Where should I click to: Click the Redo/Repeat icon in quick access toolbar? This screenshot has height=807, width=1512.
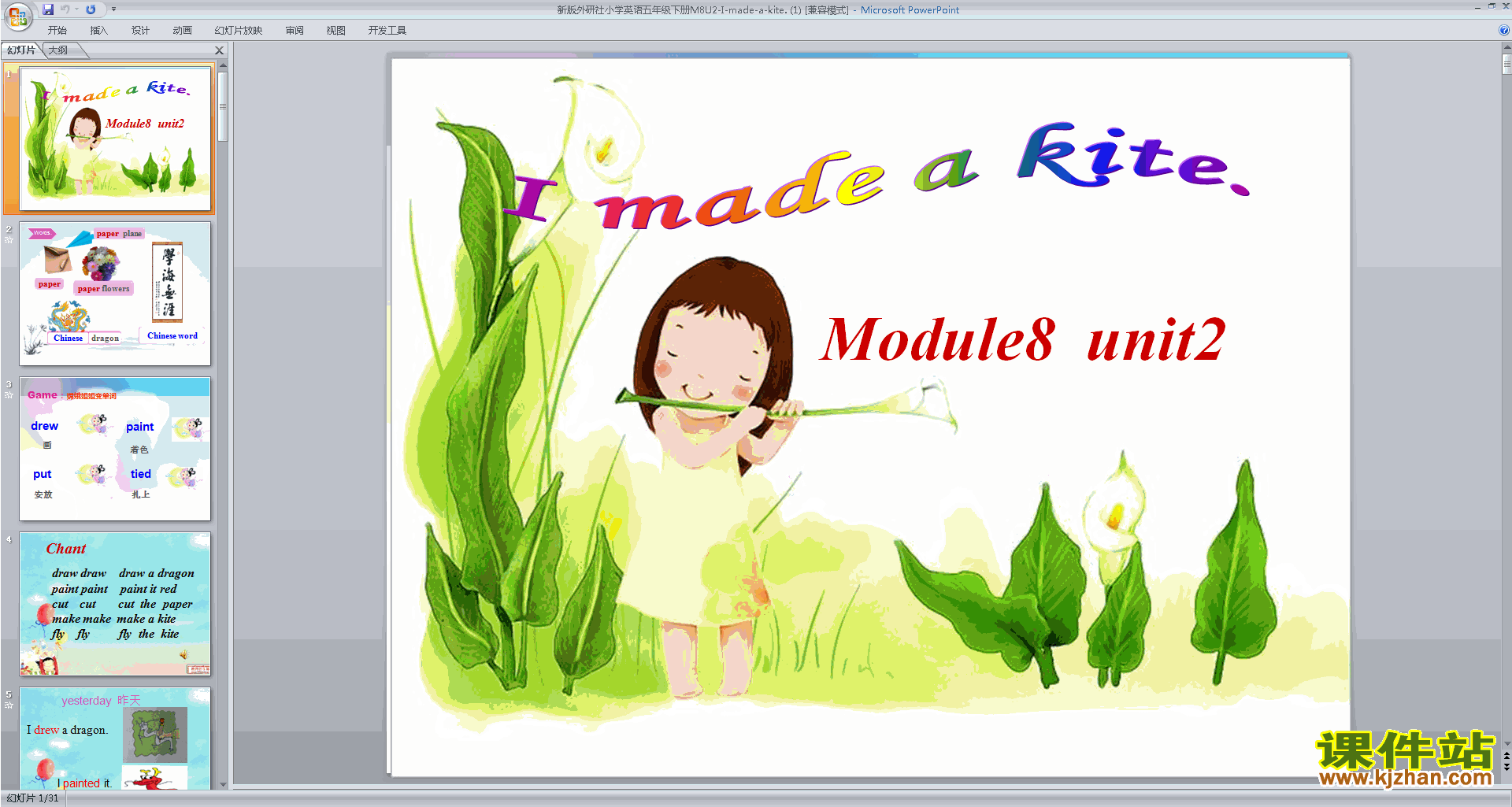pos(91,9)
